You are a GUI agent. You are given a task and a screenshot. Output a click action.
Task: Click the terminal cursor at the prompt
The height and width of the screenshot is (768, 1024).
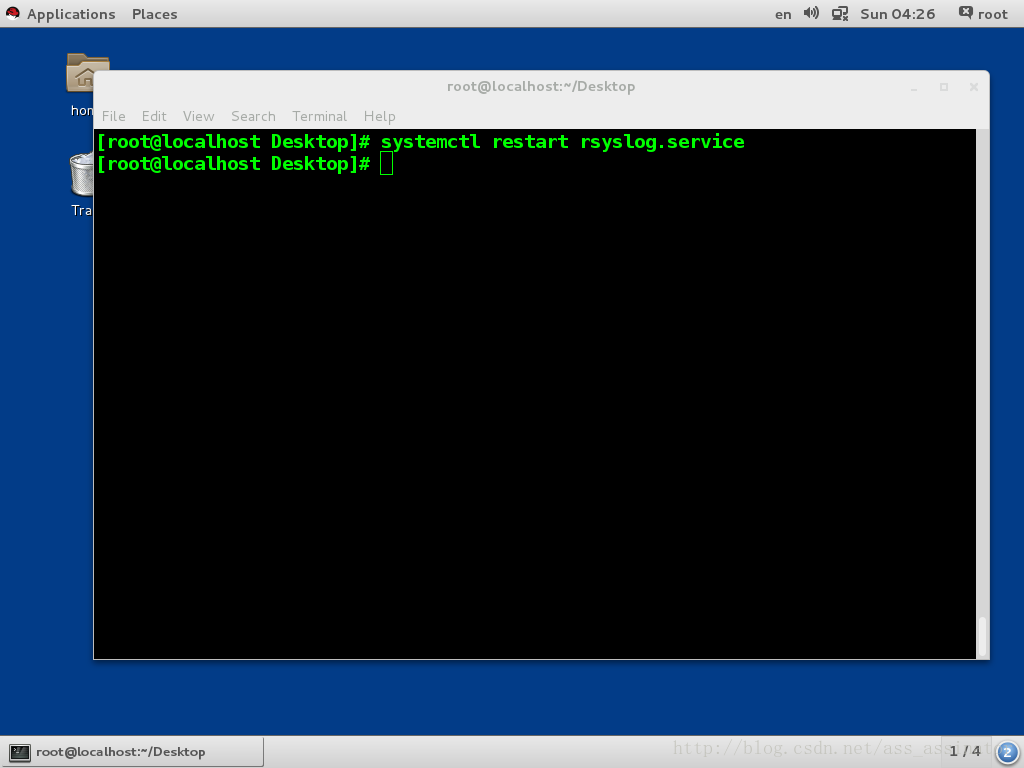[386, 163]
